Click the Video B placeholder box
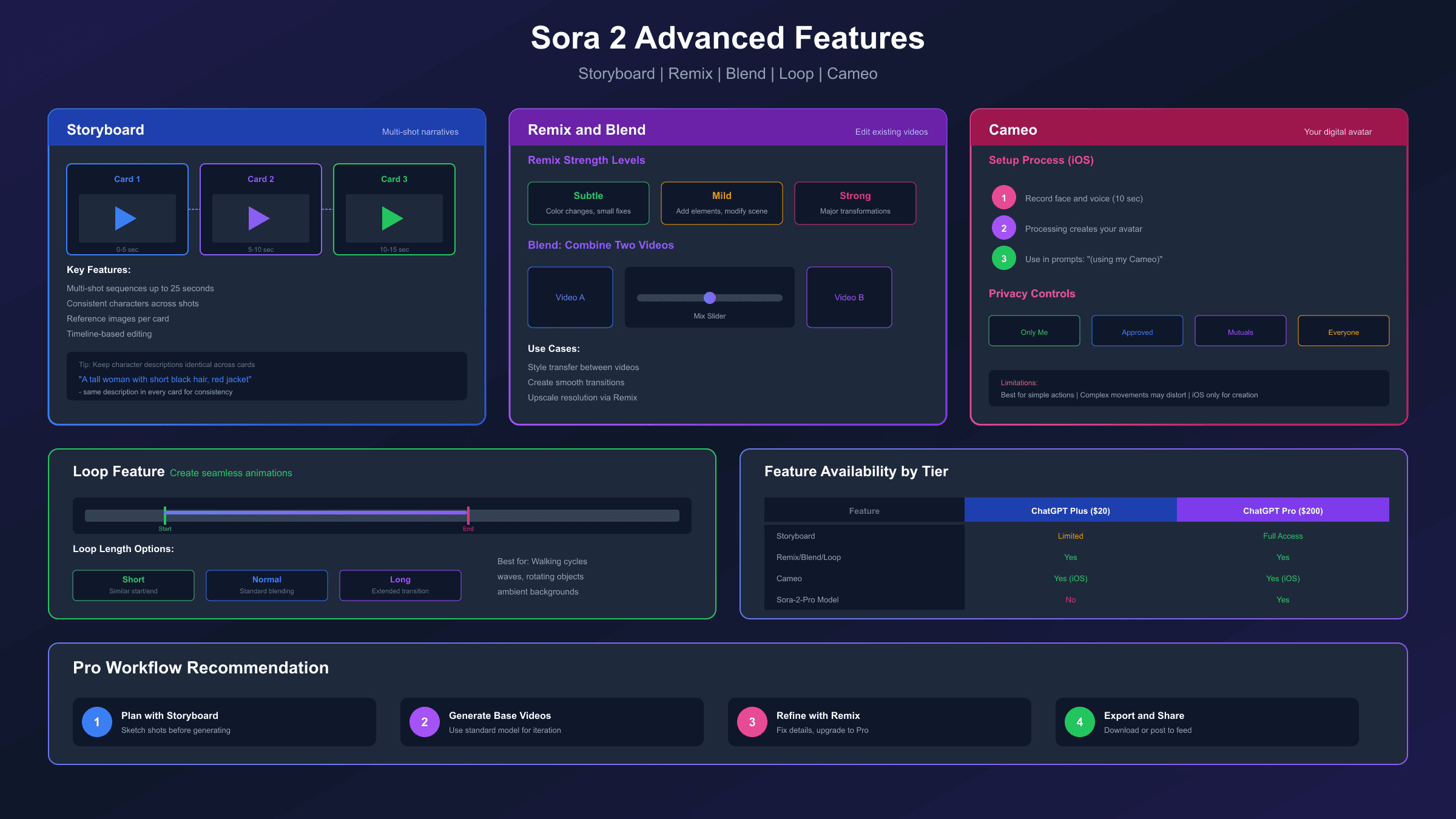The width and height of the screenshot is (1456, 819). tap(849, 297)
